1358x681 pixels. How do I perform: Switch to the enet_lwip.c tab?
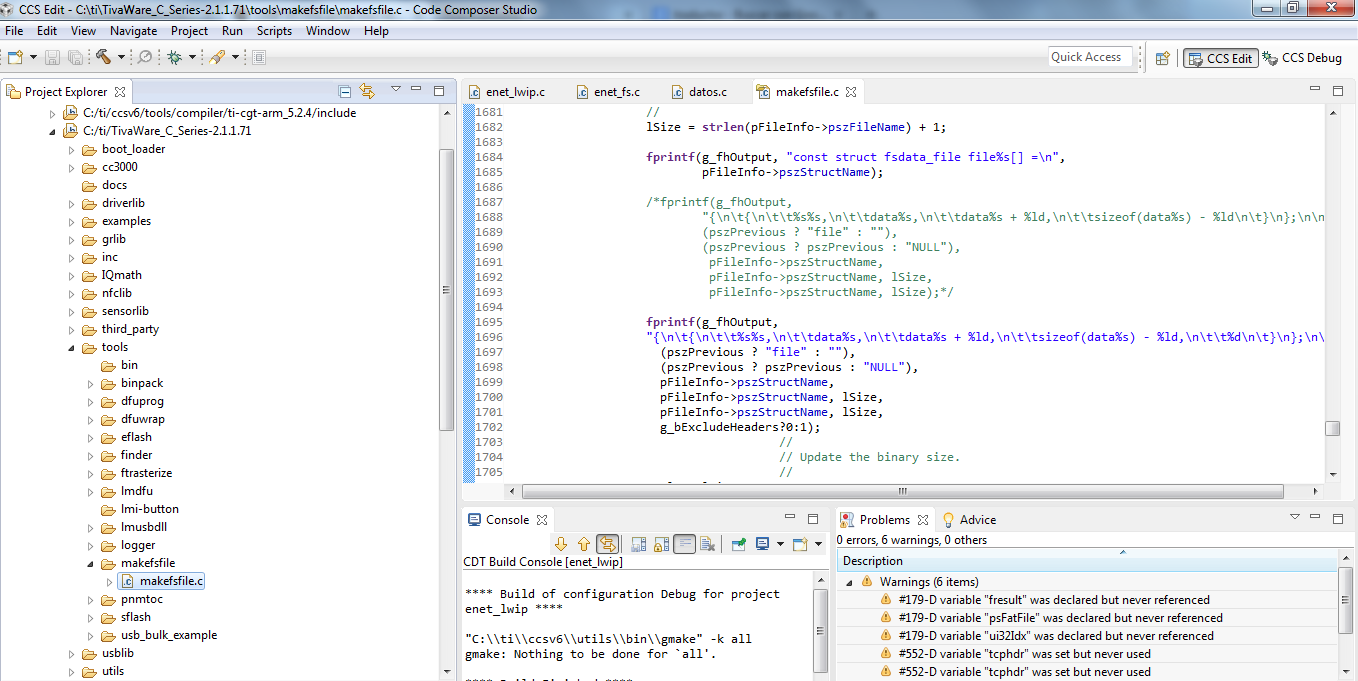[x=507, y=92]
